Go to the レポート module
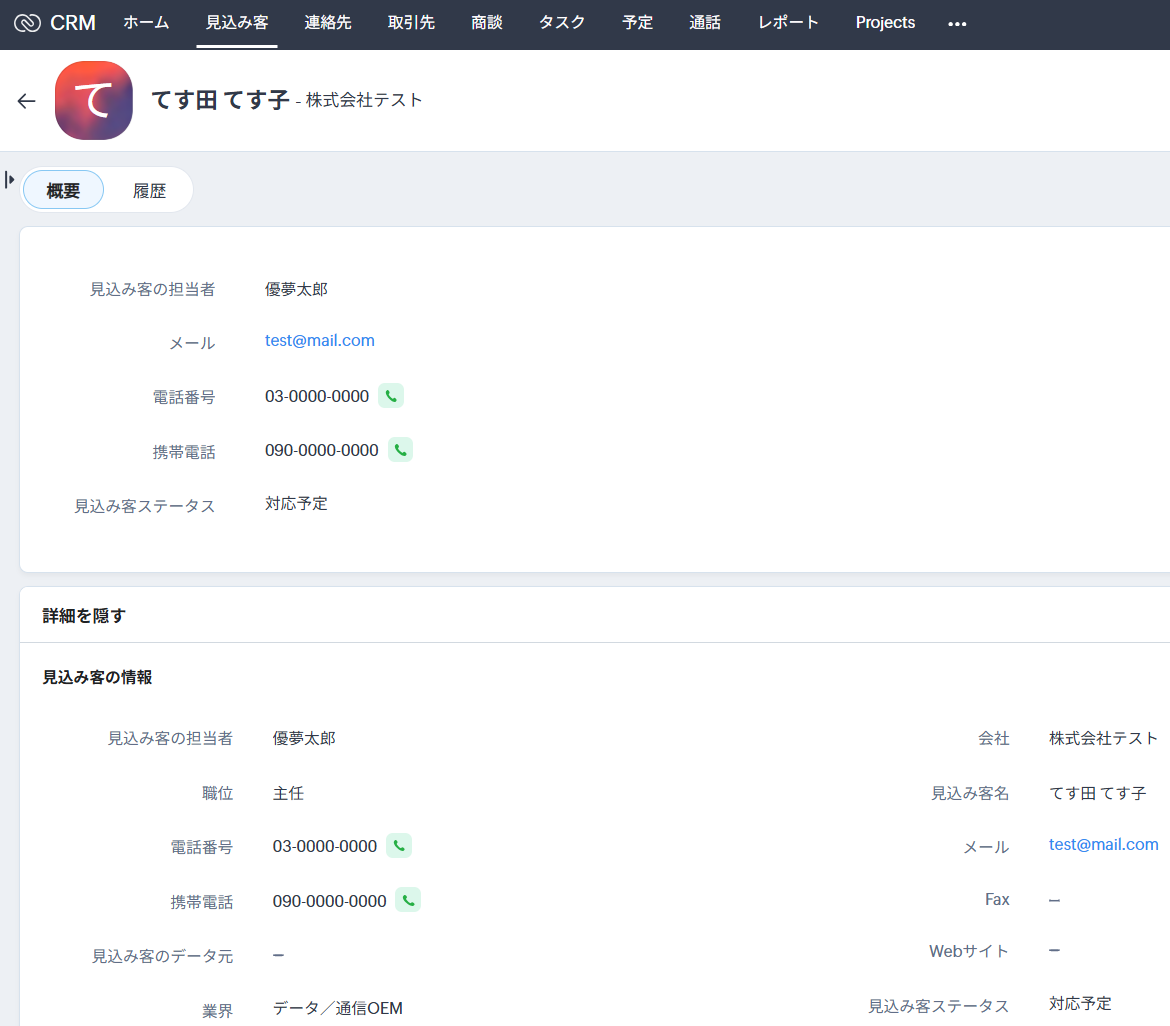This screenshot has width=1170, height=1026. coord(788,23)
